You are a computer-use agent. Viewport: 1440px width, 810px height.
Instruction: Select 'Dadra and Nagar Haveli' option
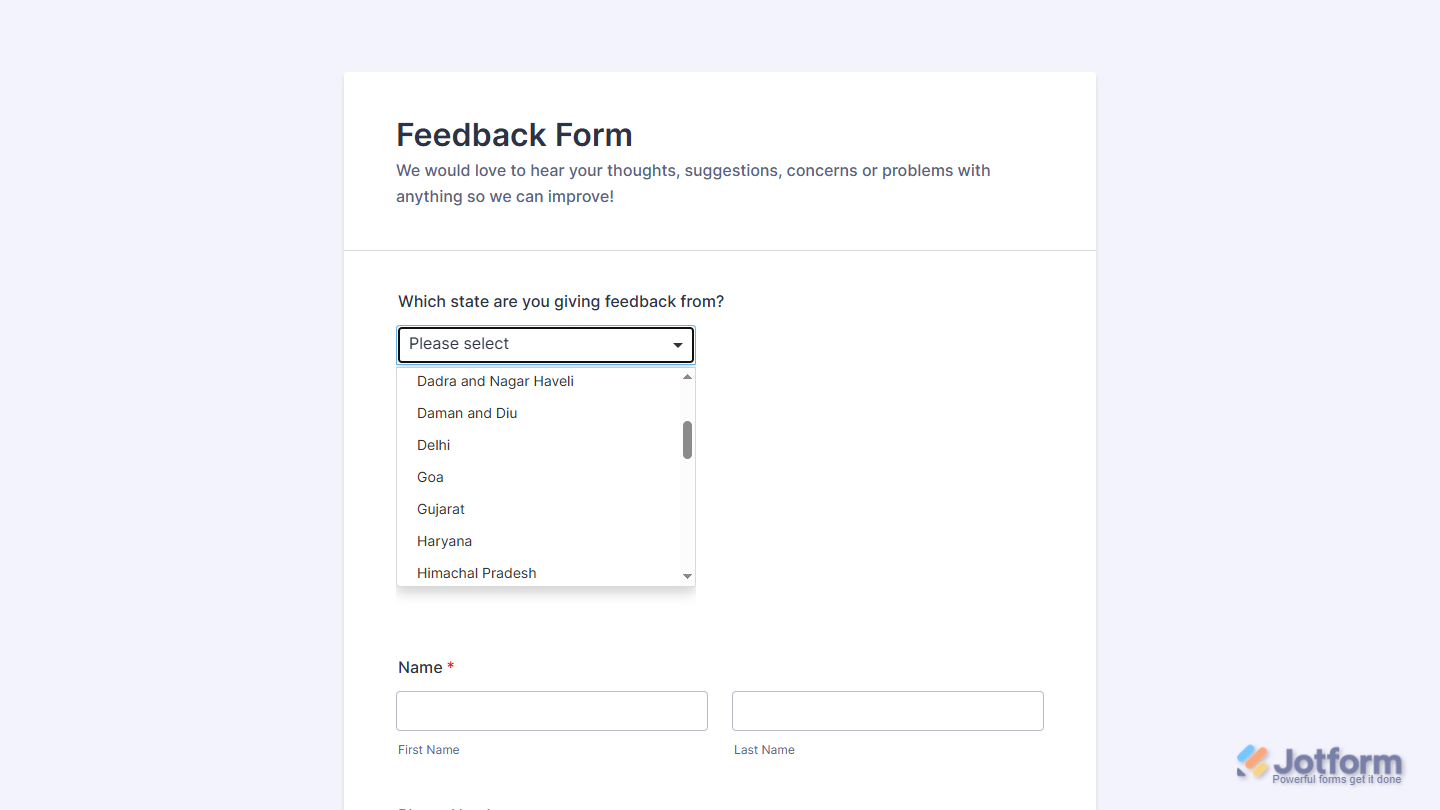click(x=495, y=381)
